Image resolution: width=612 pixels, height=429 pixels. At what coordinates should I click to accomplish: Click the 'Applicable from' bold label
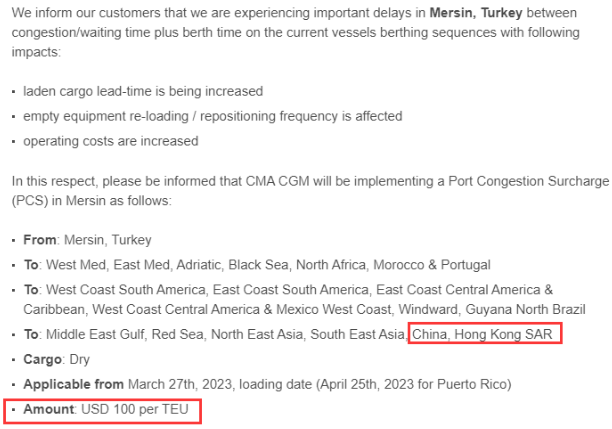click(x=73, y=384)
